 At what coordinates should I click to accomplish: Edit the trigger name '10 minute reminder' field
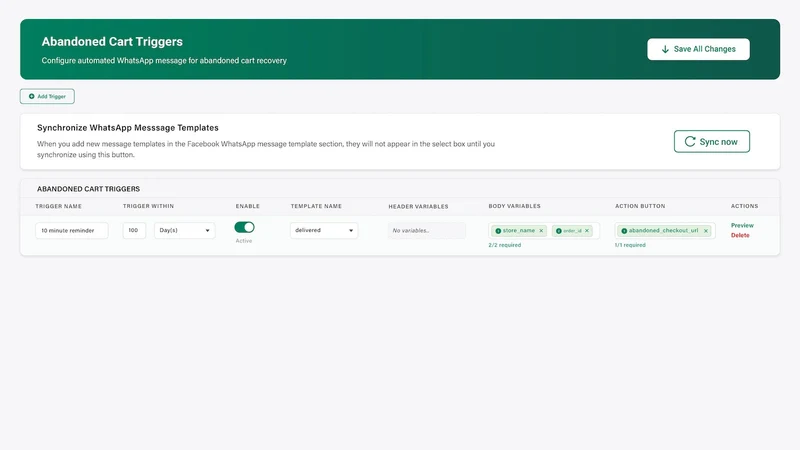tap(71, 230)
